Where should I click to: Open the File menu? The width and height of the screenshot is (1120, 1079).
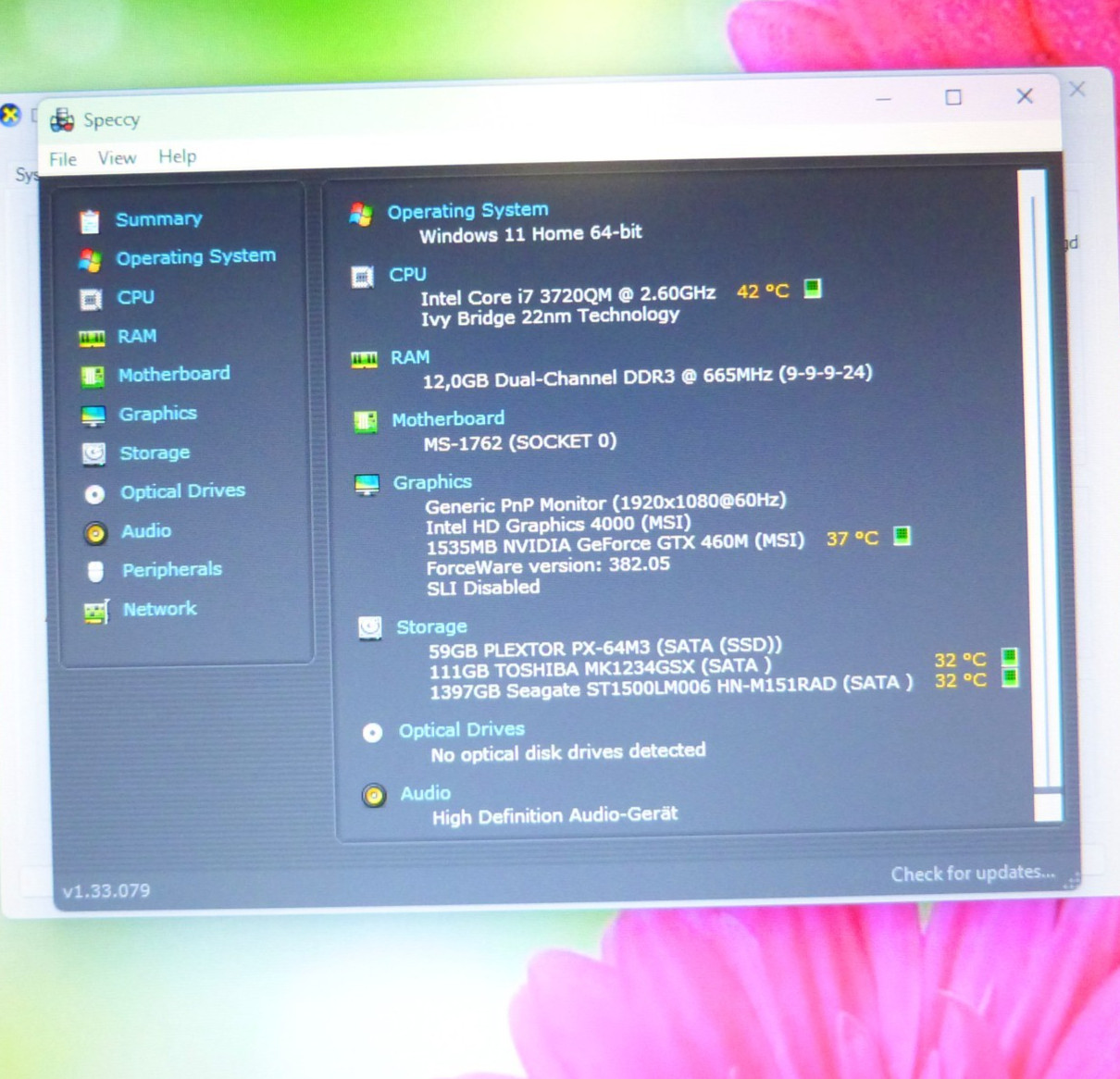click(63, 159)
